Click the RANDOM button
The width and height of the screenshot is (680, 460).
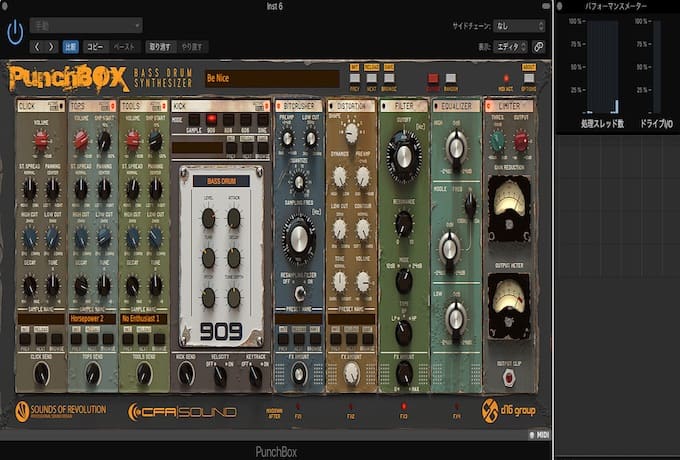(x=451, y=78)
